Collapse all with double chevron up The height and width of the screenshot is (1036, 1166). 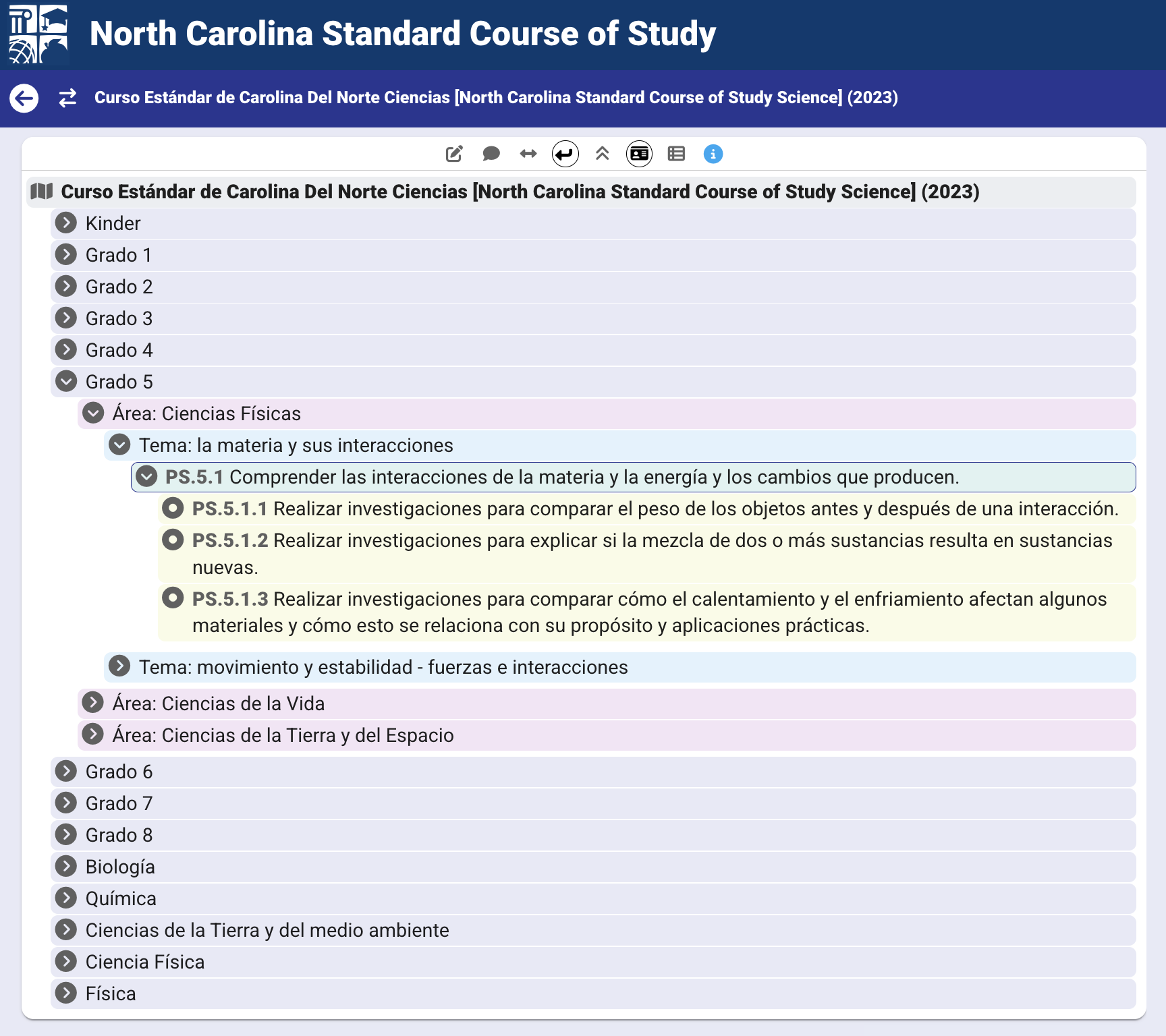603,154
